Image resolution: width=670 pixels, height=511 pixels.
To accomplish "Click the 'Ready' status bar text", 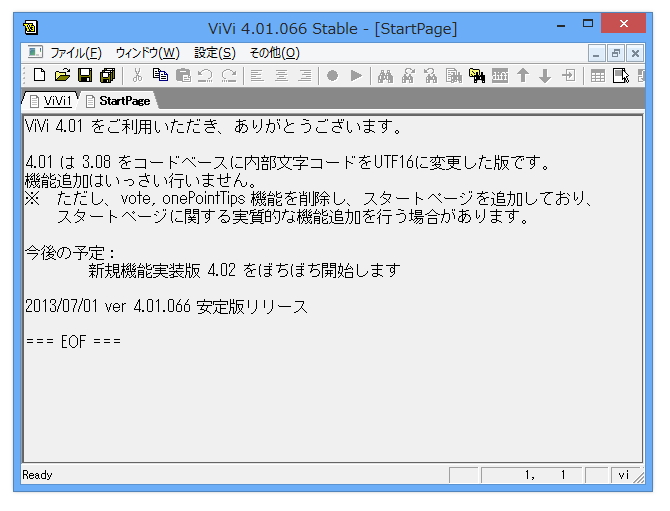I will point(37,475).
